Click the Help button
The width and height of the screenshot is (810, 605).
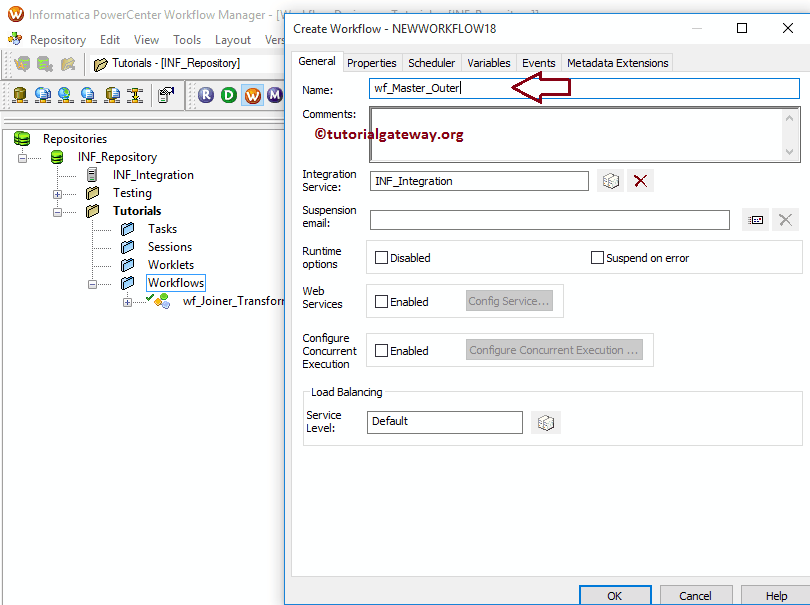(776, 596)
